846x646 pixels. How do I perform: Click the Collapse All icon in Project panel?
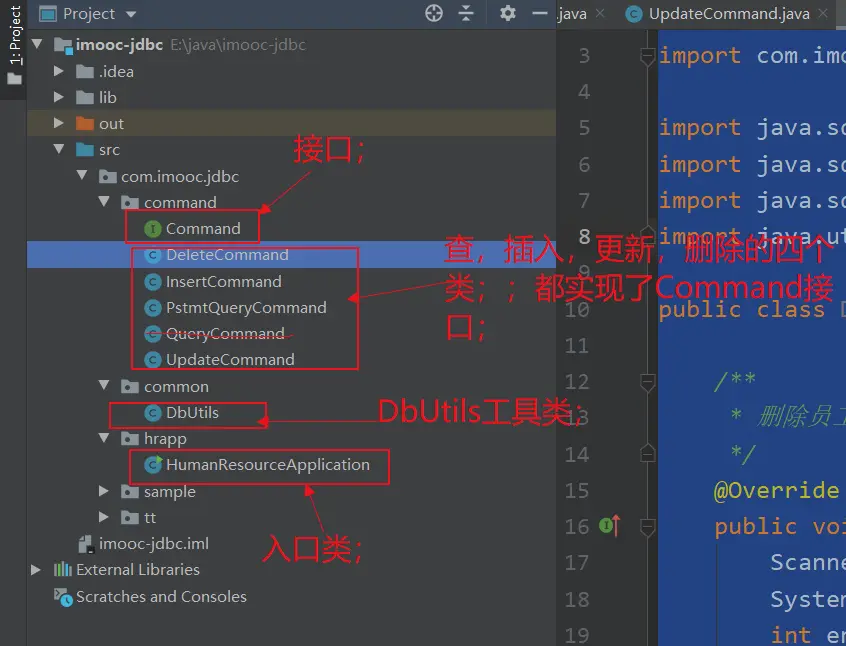466,14
